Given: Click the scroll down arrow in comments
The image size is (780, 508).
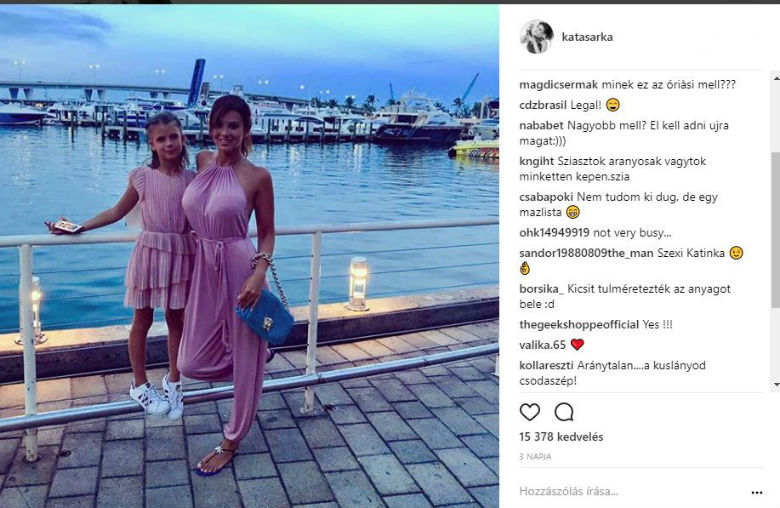Looking at the screenshot, I should click(x=776, y=386).
